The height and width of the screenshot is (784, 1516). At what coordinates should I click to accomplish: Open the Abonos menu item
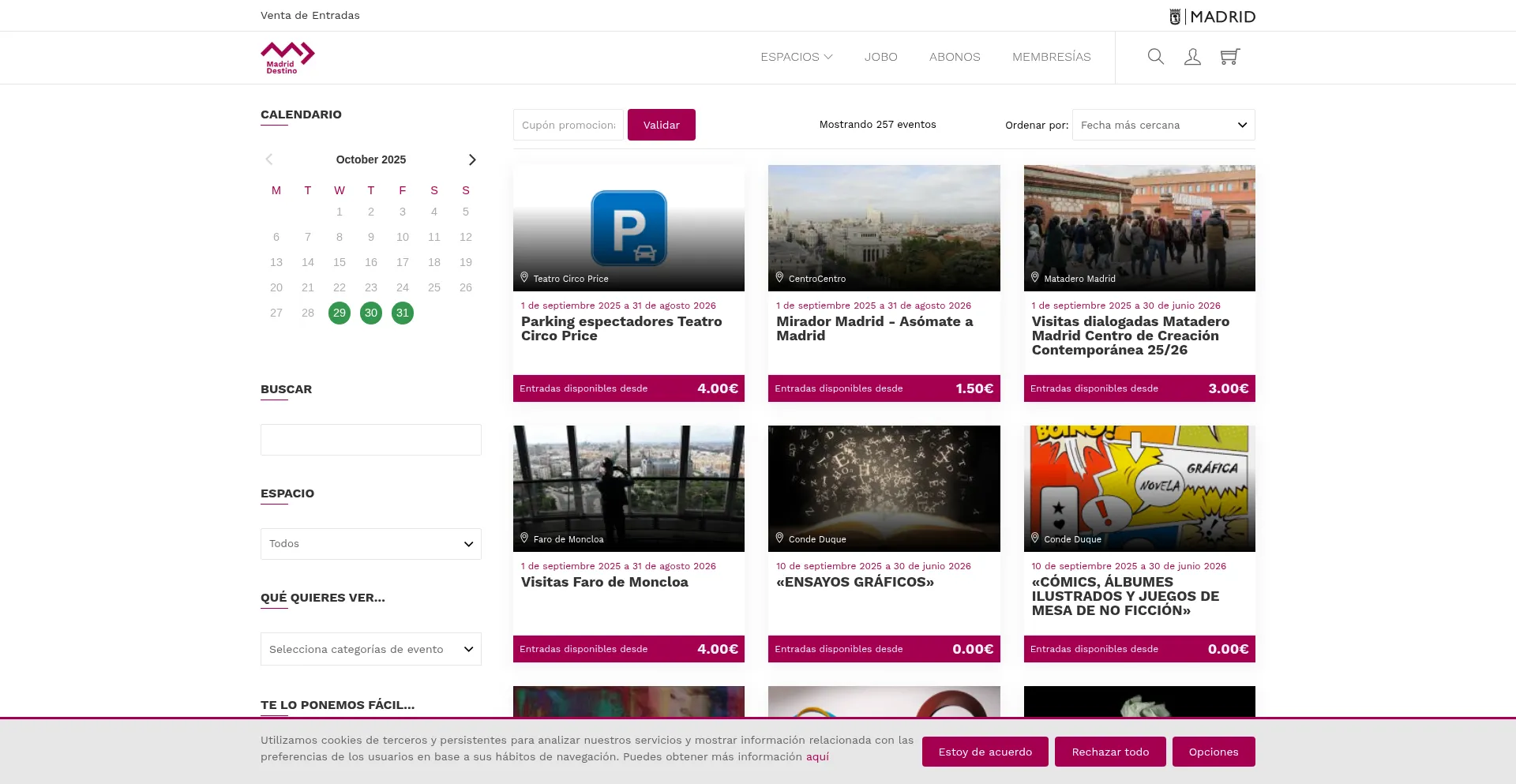[x=955, y=57]
